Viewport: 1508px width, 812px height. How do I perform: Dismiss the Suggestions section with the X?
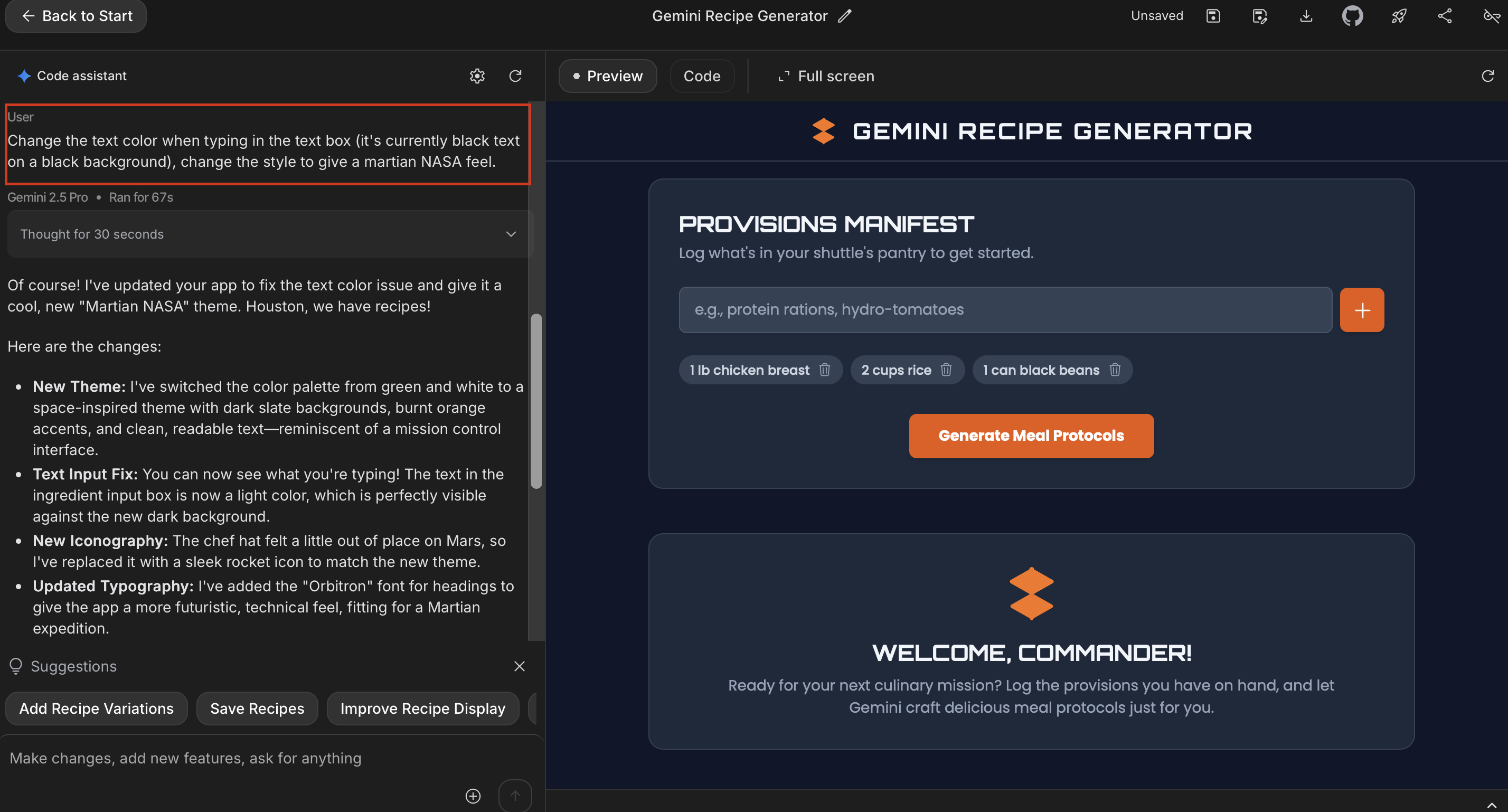coord(519,666)
